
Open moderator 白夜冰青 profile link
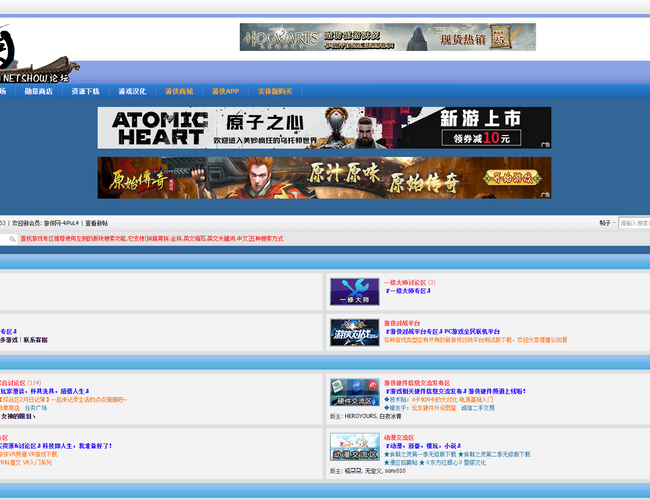390,416
